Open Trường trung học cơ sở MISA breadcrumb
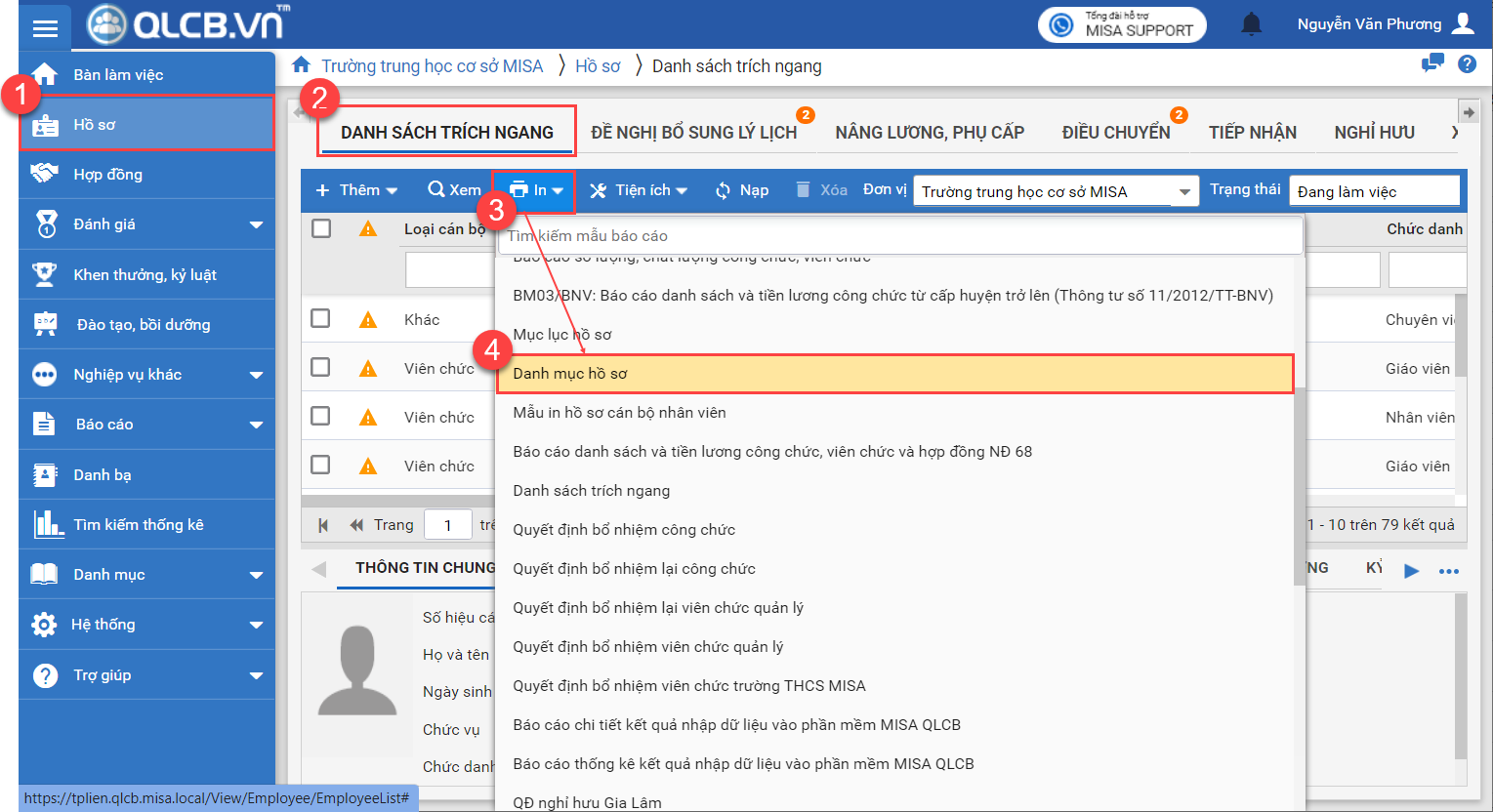Viewport: 1493px width, 812px height. click(x=432, y=66)
